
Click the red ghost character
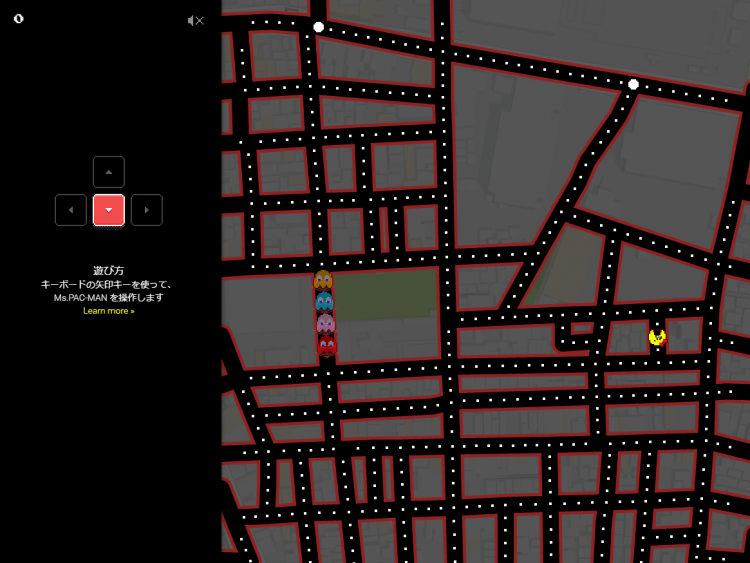tap(327, 345)
